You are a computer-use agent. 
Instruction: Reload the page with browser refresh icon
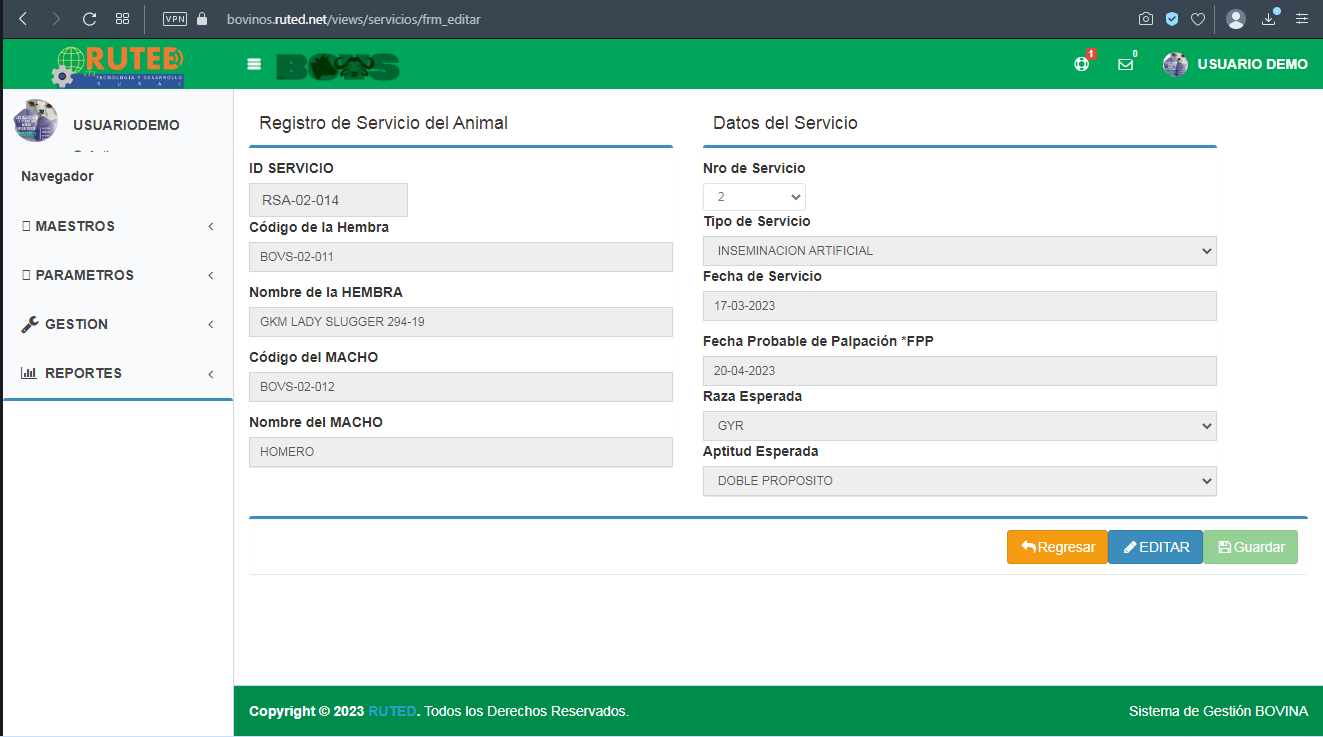coord(89,19)
